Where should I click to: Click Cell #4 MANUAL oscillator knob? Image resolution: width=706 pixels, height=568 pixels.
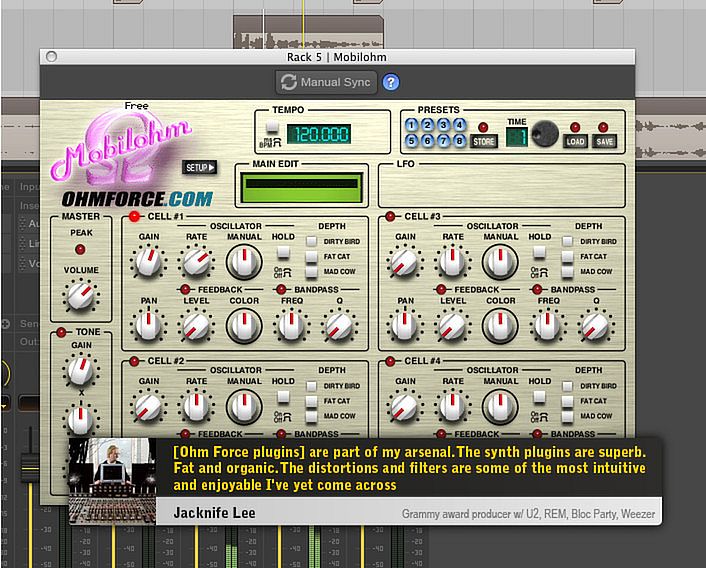500,406
